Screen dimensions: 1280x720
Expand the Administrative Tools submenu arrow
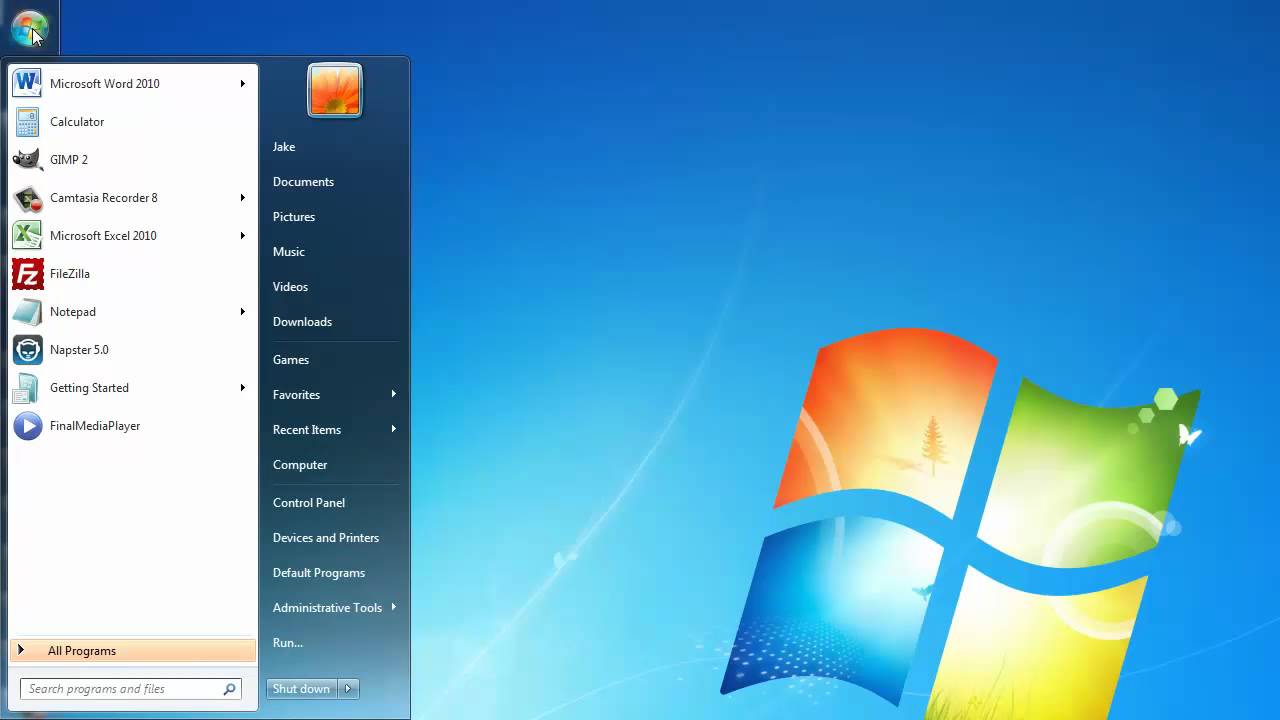393,607
